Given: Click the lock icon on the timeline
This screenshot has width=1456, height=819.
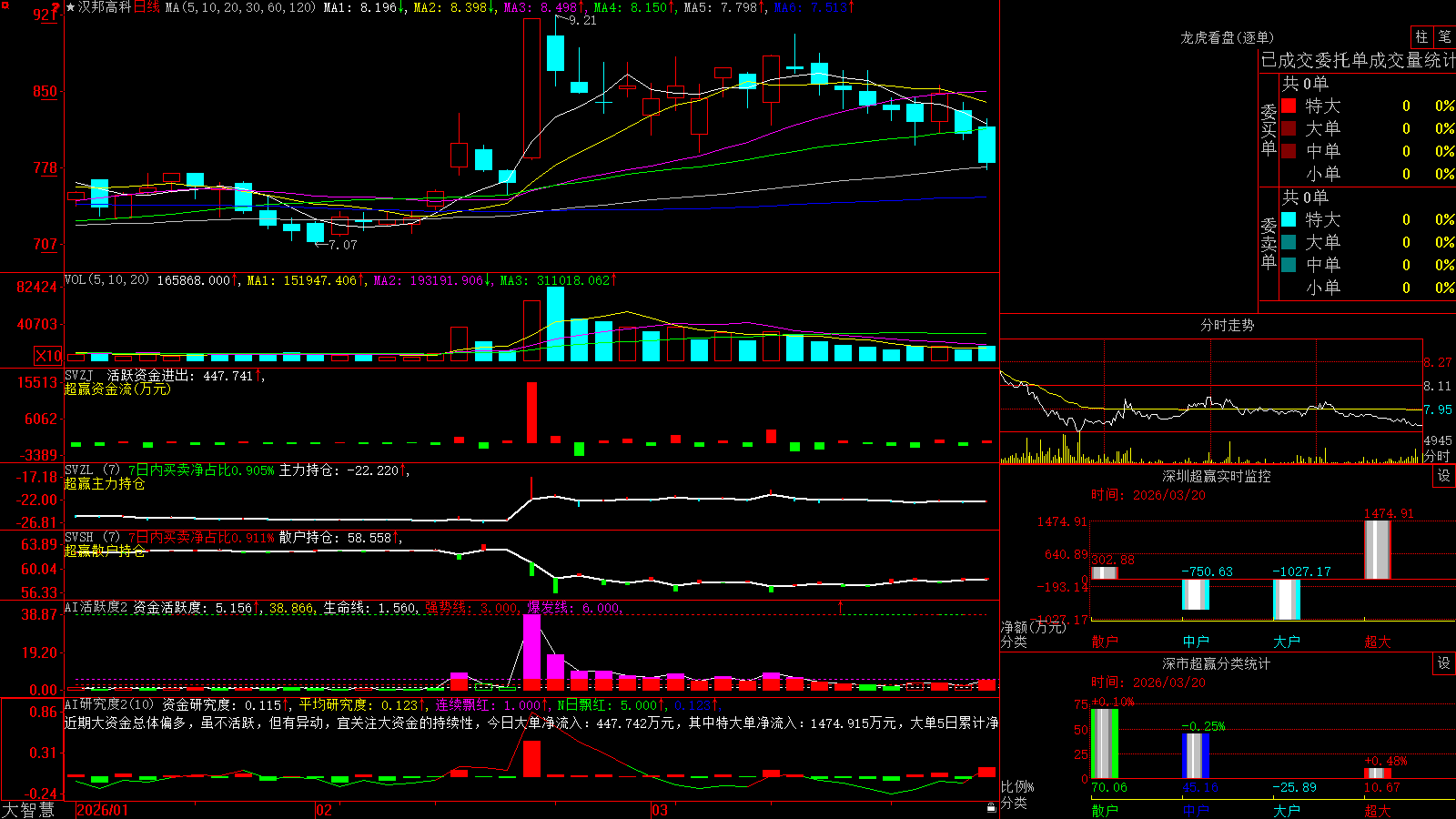Looking at the screenshot, I should click(992, 808).
